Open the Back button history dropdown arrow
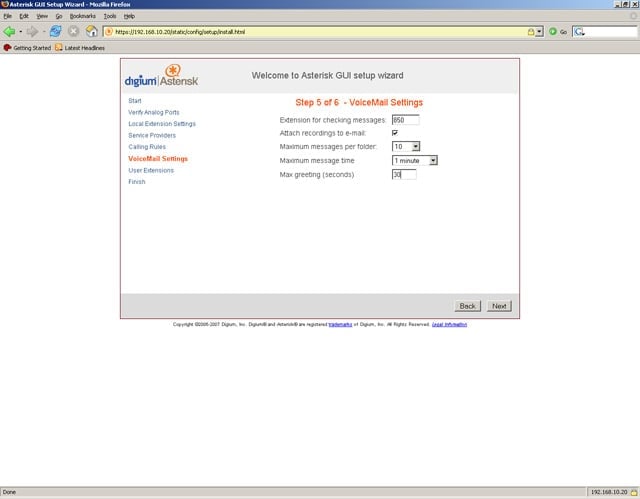This screenshot has width=640, height=499. [20, 31]
